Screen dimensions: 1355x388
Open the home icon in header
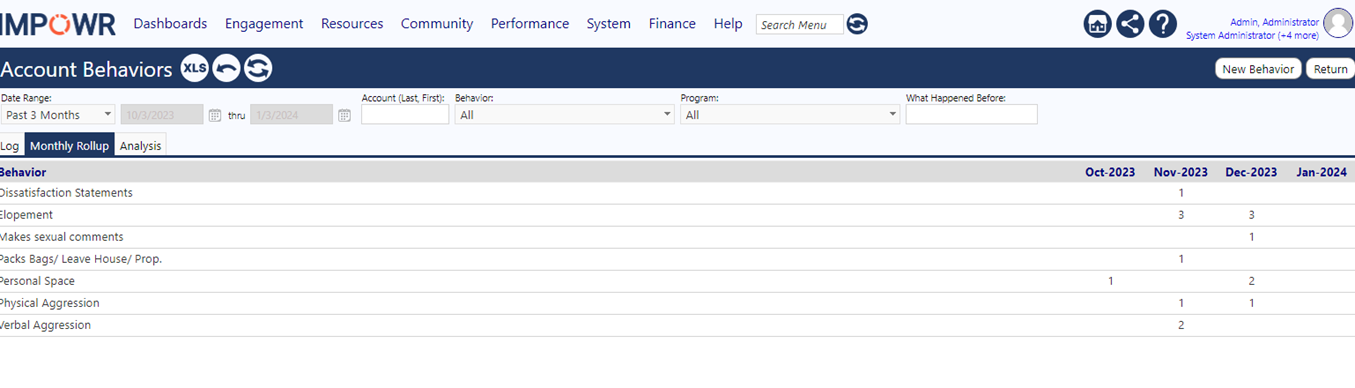(1098, 24)
